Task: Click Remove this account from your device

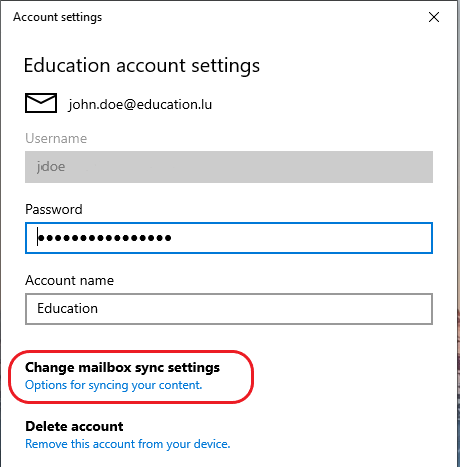Action: pyautogui.click(x=128, y=444)
